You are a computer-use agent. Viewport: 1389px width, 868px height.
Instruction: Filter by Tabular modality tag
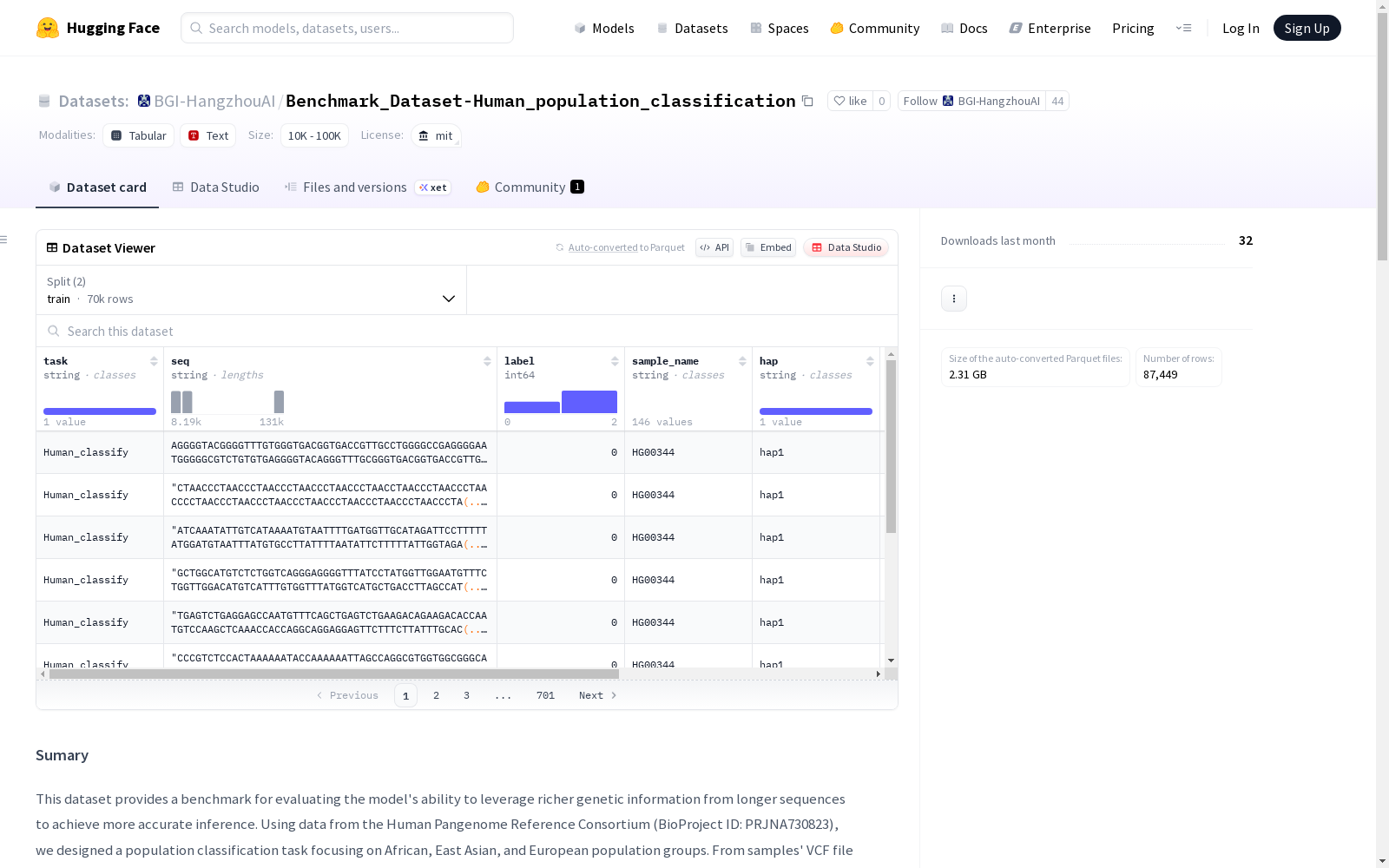(139, 135)
